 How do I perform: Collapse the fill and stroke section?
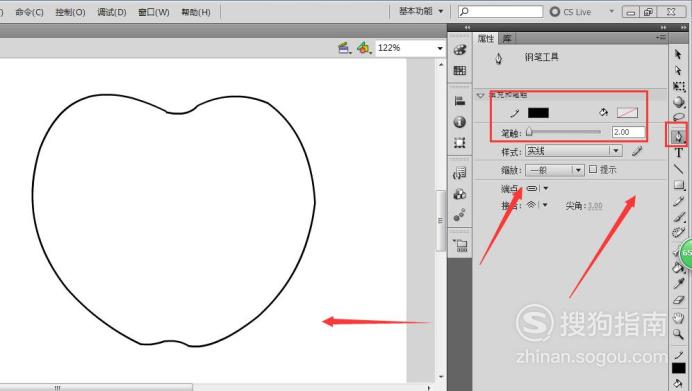tap(481, 95)
